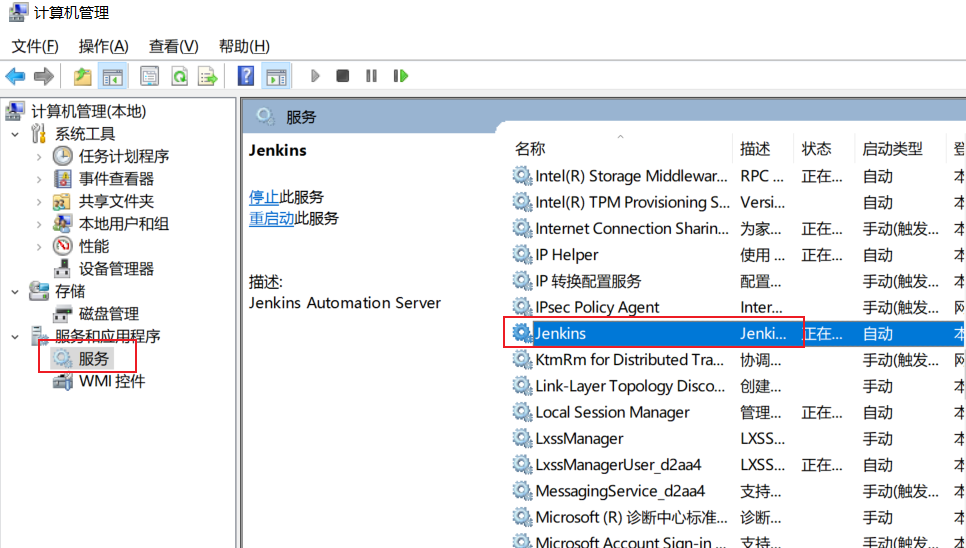This screenshot has height=548, width=966.
Task: Select the WMI 控件 icon
Action: click(62, 382)
